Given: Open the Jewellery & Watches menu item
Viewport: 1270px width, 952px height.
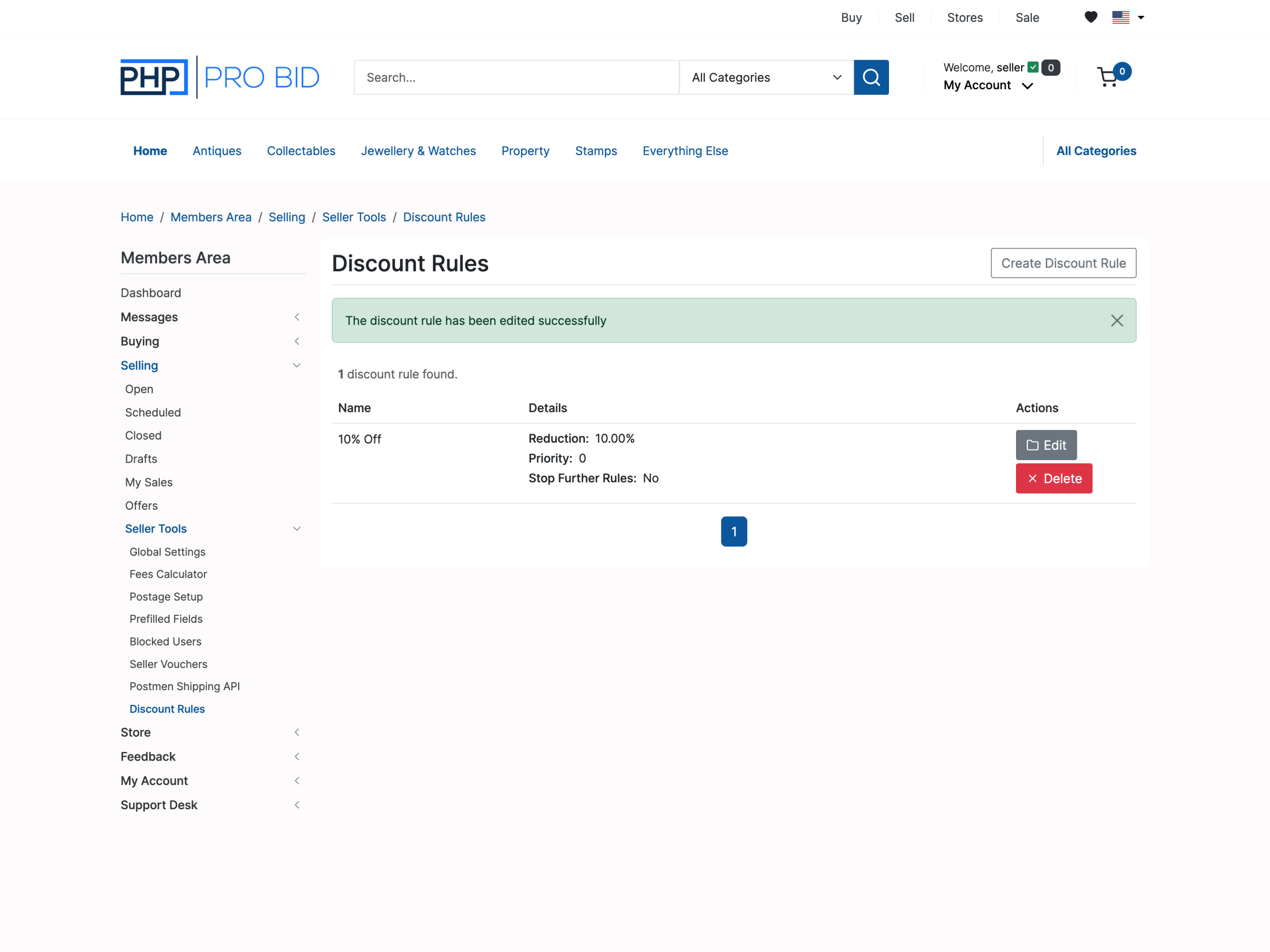Looking at the screenshot, I should point(418,151).
